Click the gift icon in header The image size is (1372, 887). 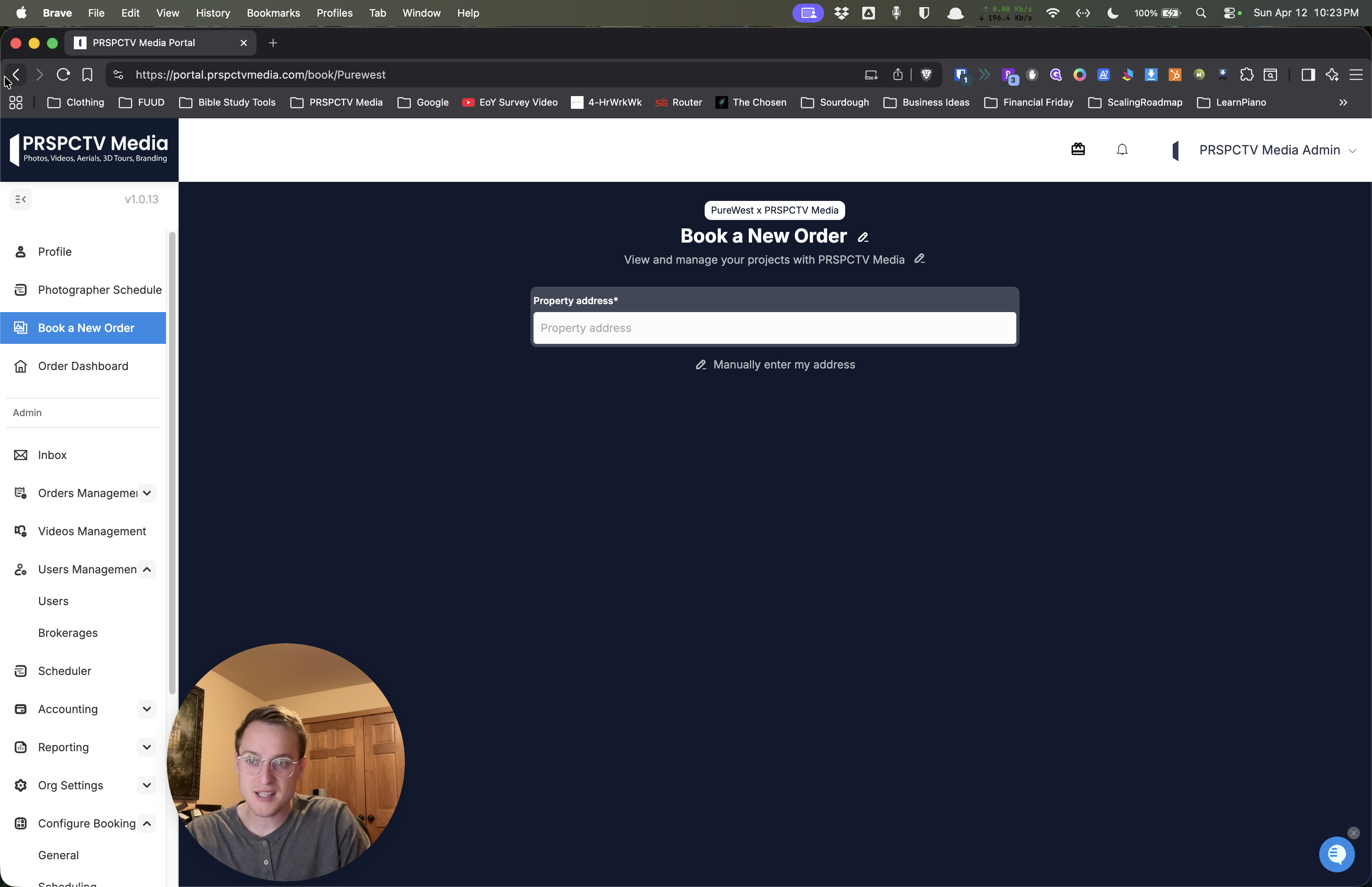[x=1078, y=150]
